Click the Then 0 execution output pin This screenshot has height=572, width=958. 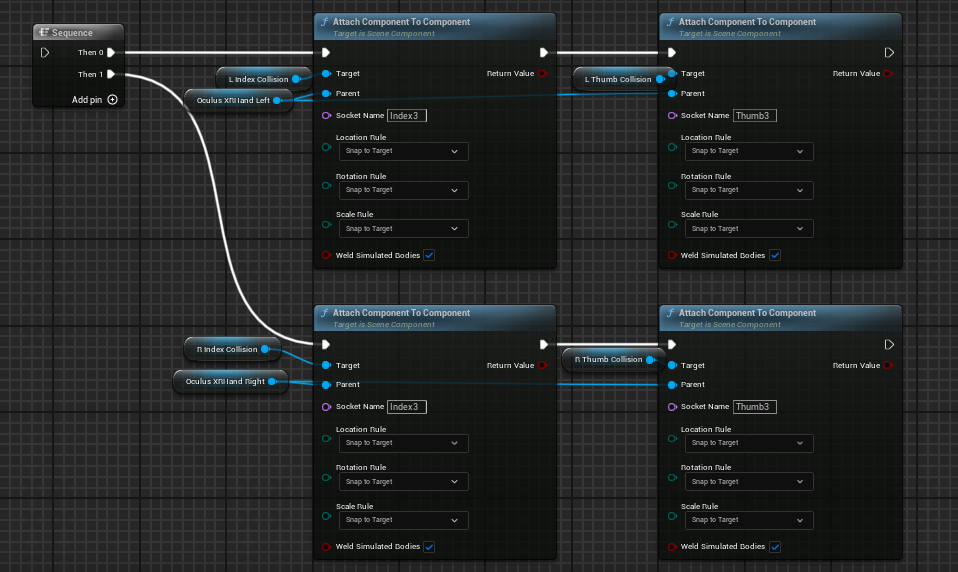pyautogui.click(x=111, y=52)
